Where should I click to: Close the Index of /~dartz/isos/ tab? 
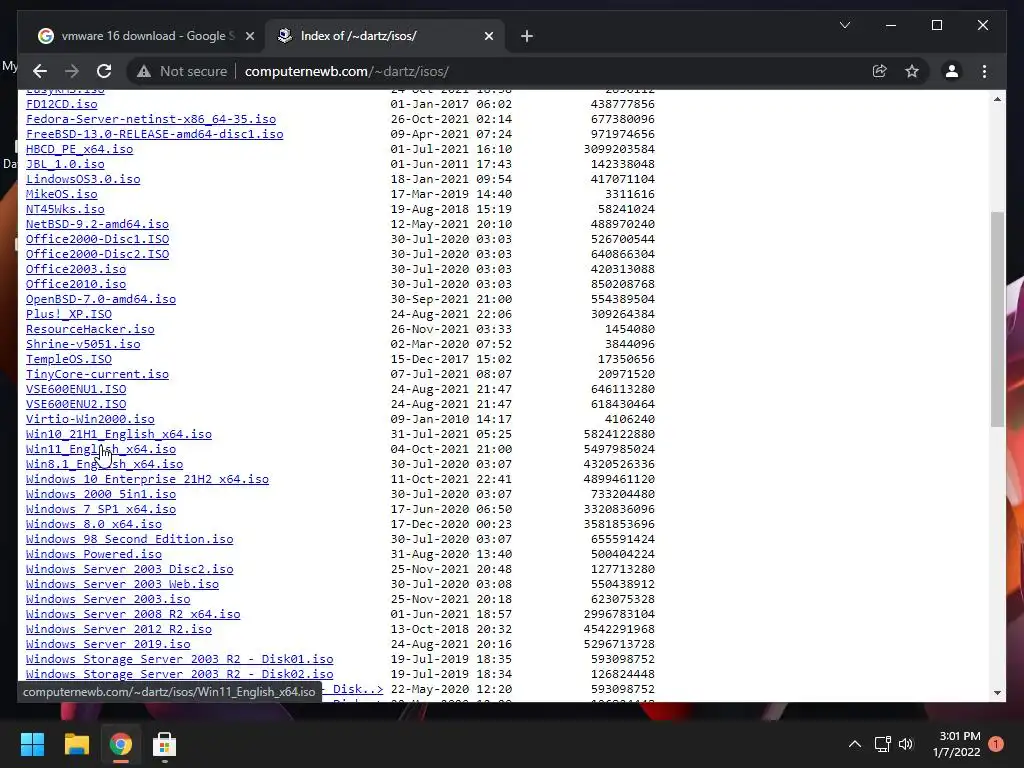488,36
